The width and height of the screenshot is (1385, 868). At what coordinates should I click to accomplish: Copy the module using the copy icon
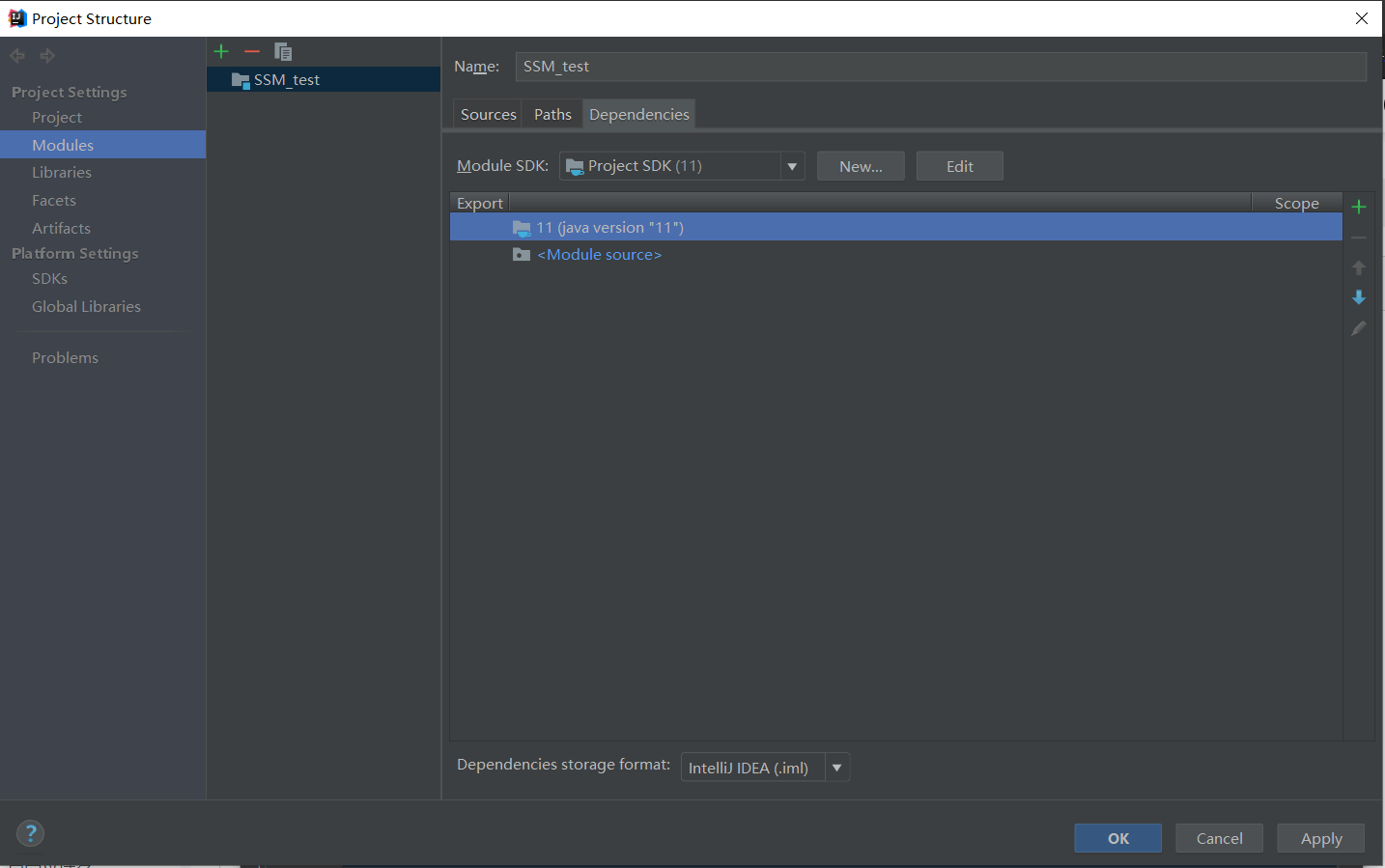click(x=283, y=52)
